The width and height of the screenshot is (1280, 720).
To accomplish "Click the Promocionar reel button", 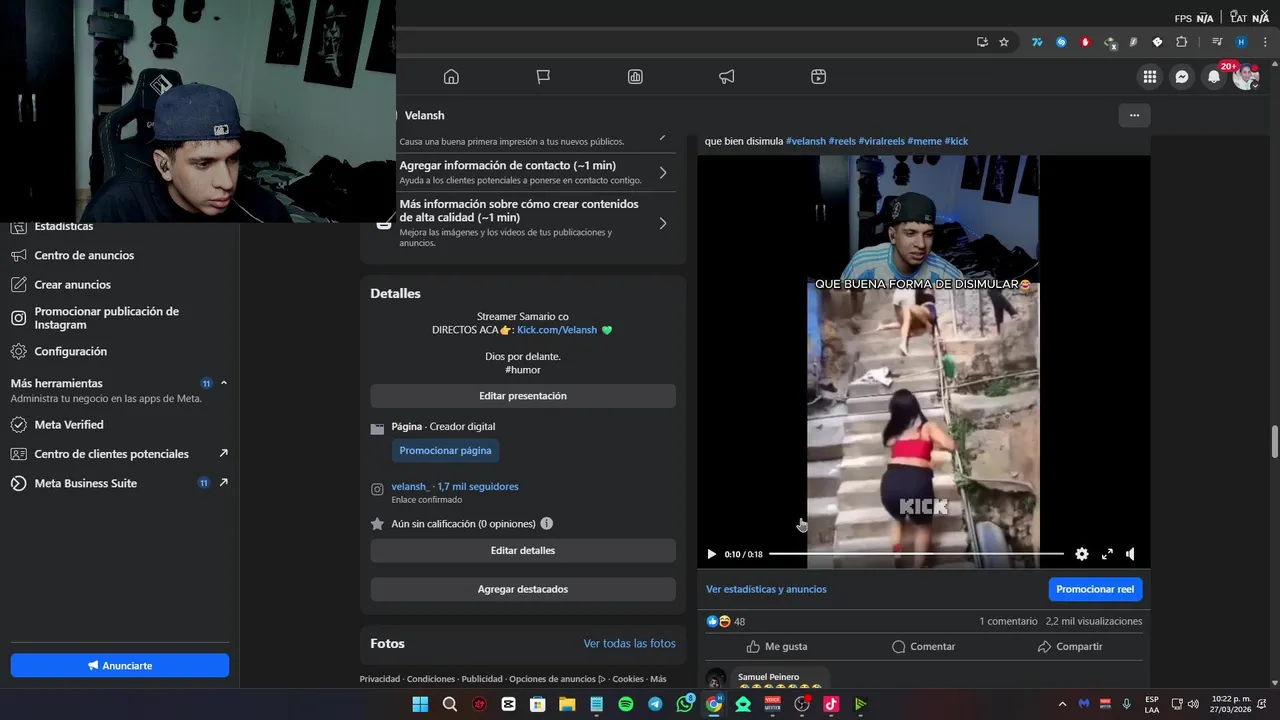I will tap(1095, 589).
